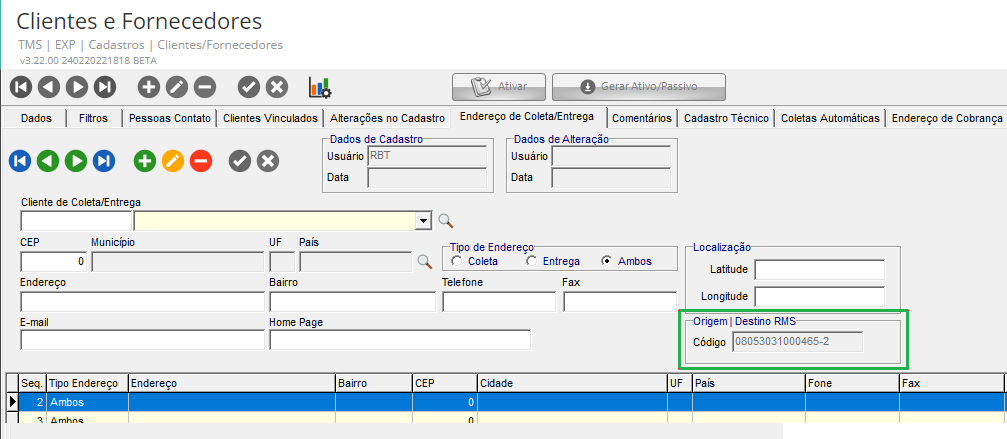Open the Endereço de Cobrança tab

pos(947,118)
